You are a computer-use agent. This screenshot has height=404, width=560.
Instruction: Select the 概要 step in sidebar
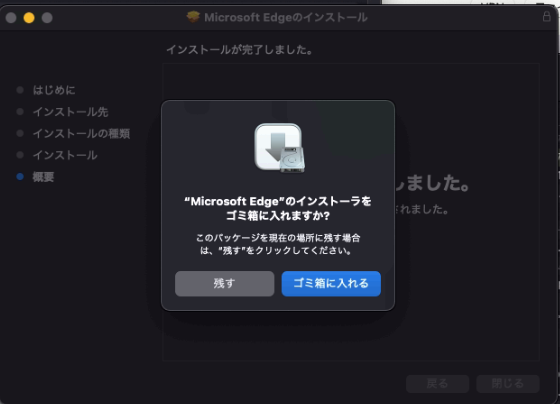43,177
